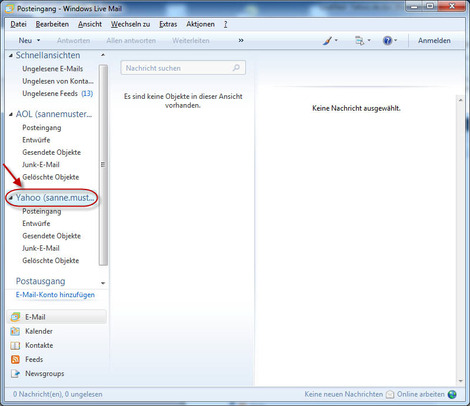Open the Ansicht menu
The image size is (470, 406).
tap(90, 24)
